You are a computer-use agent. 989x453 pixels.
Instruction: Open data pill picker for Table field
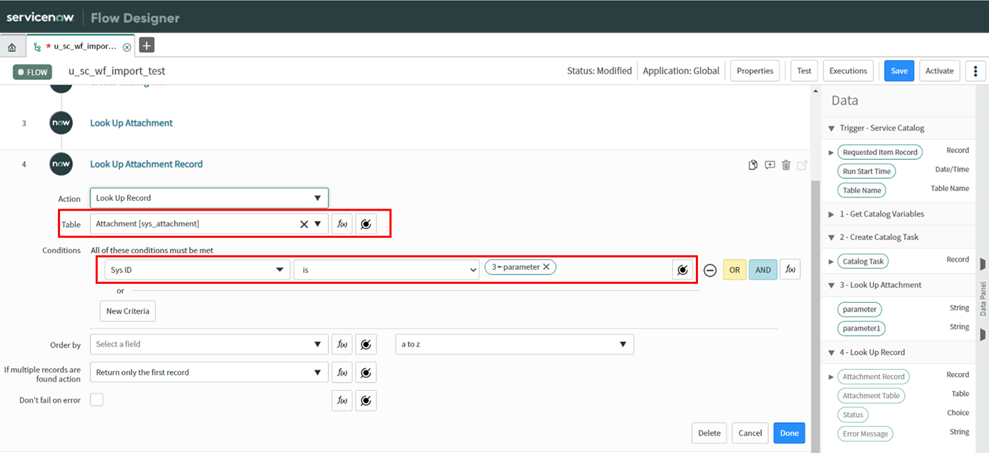[x=366, y=224]
